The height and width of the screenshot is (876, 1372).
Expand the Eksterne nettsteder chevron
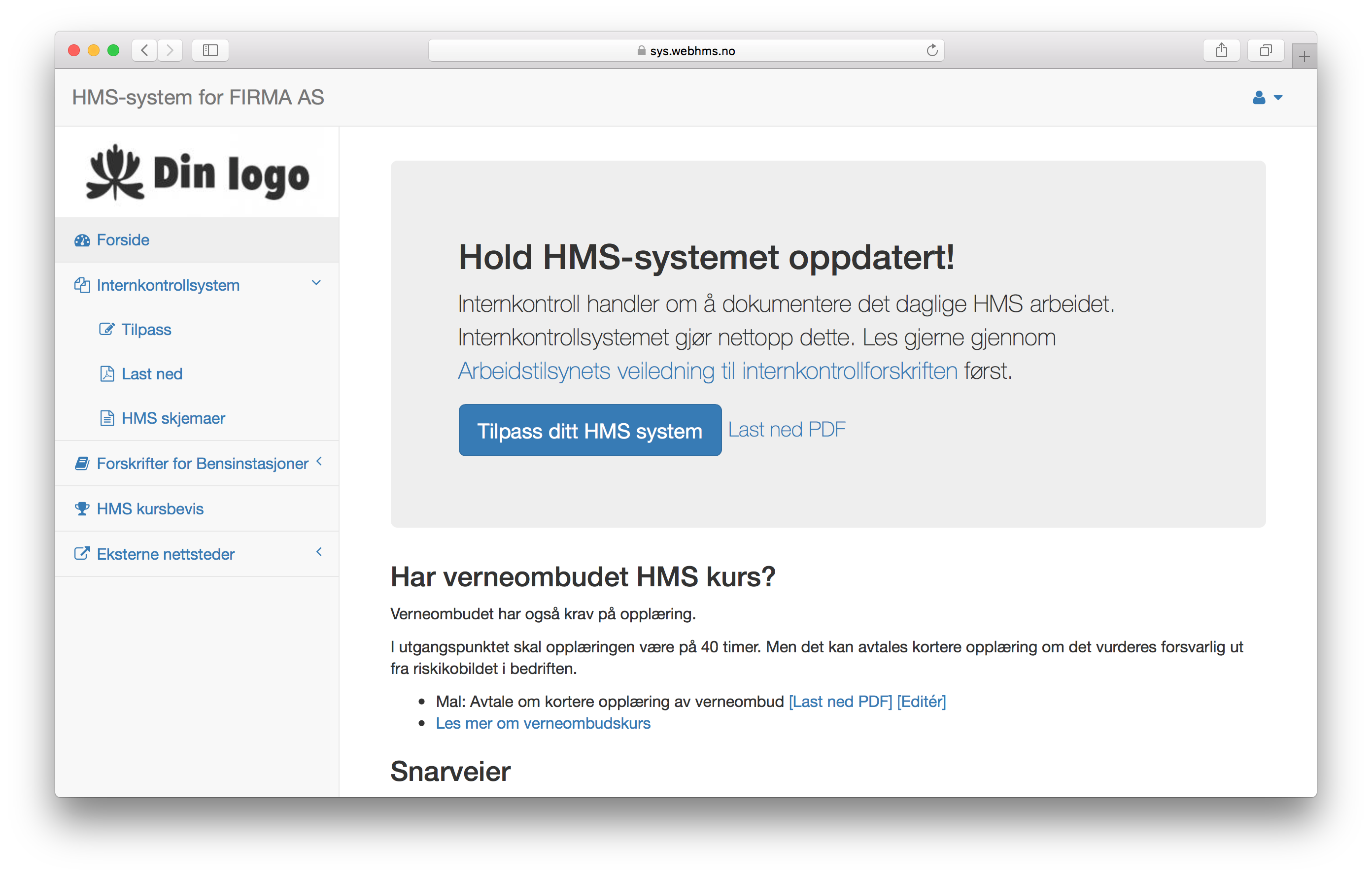(x=319, y=552)
